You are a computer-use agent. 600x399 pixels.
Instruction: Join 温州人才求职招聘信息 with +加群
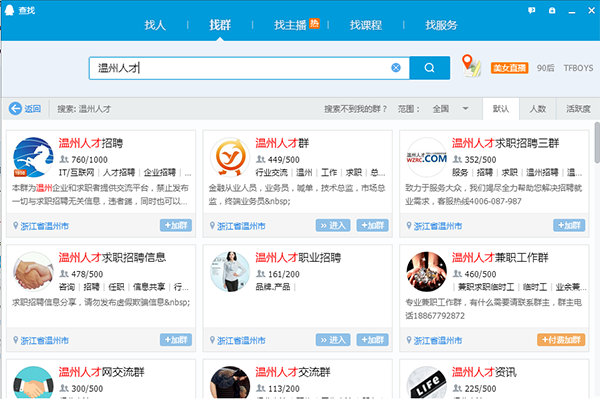[176, 340]
